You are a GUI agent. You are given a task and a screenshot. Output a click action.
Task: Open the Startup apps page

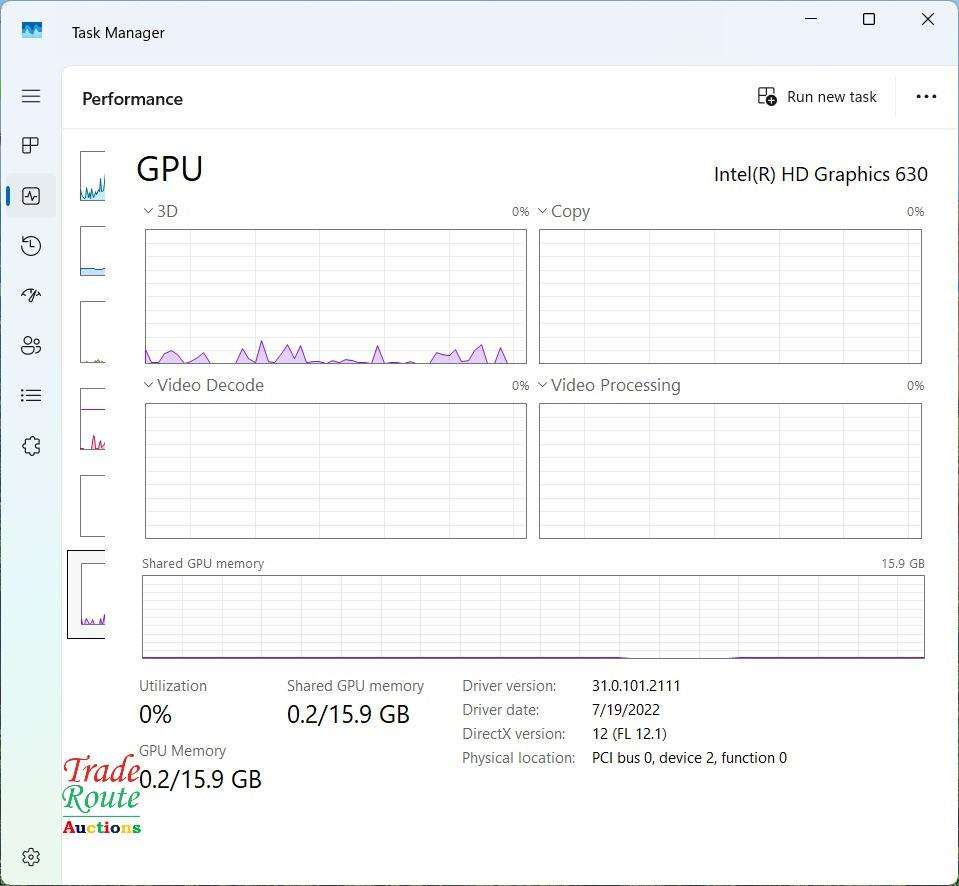point(31,296)
